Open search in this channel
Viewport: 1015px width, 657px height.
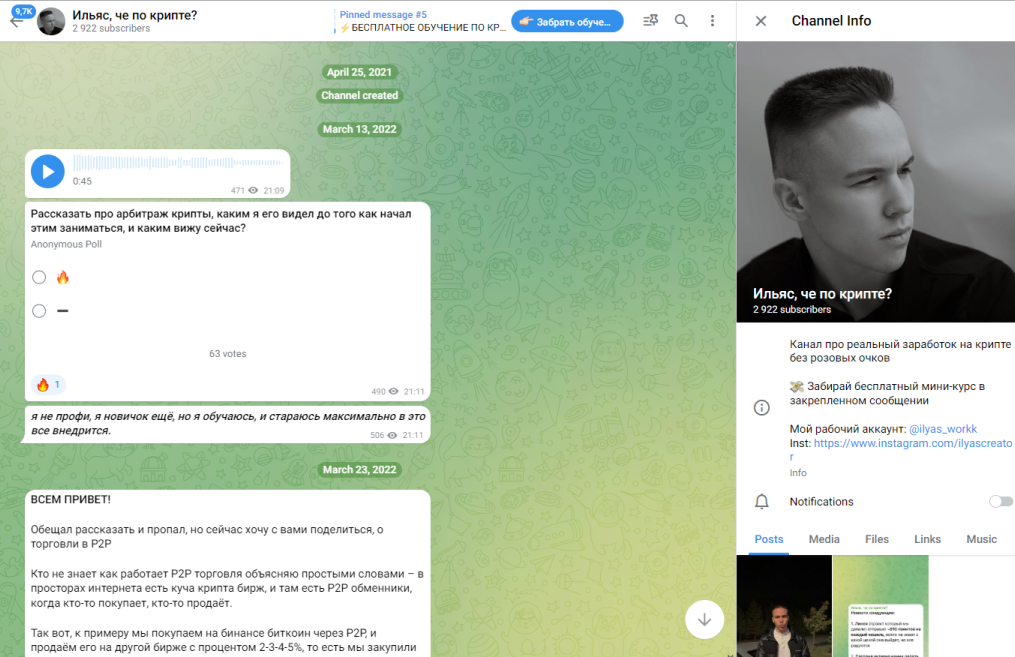[x=681, y=21]
